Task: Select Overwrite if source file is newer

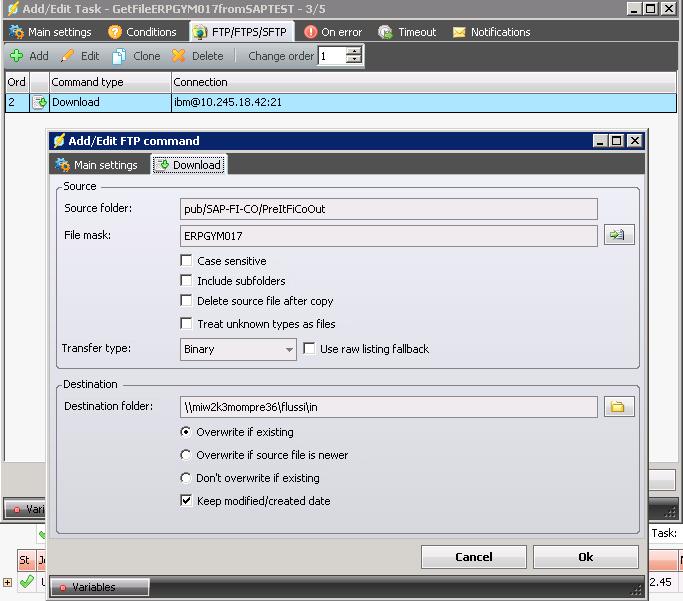Action: (x=186, y=455)
